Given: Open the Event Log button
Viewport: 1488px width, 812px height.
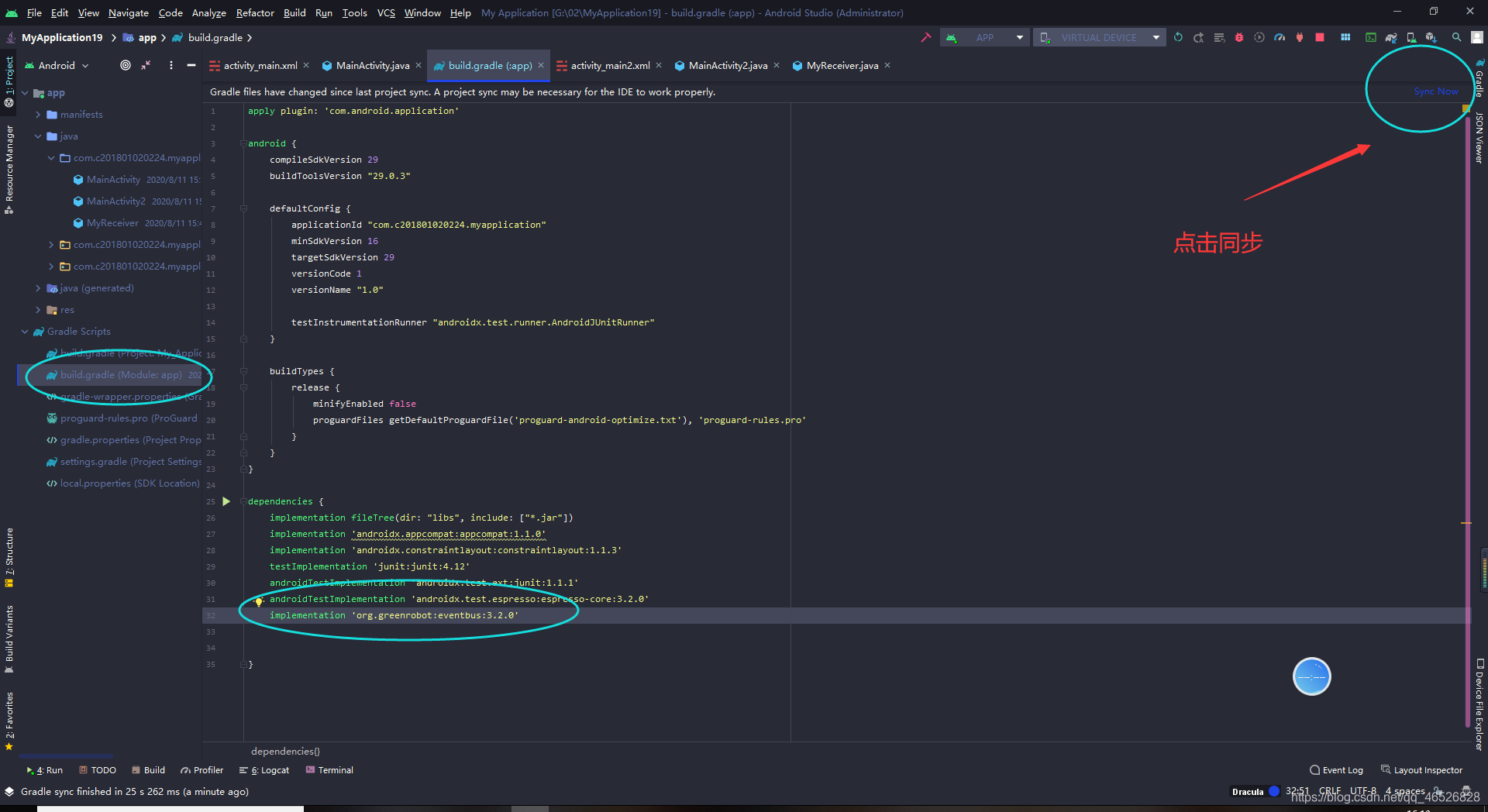Looking at the screenshot, I should (x=1336, y=770).
